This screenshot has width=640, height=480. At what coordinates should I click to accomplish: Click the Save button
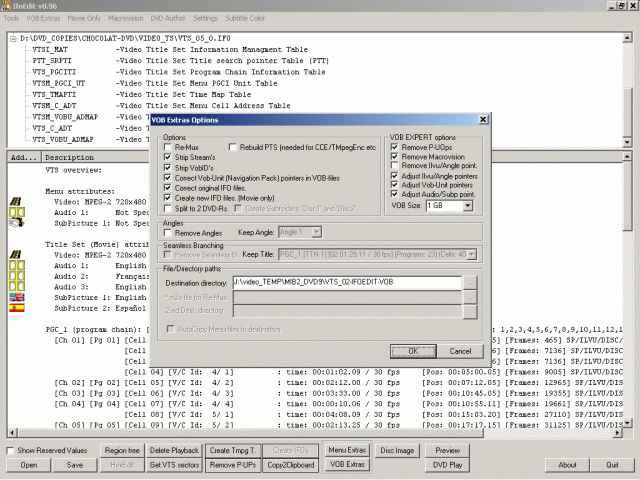pos(75,465)
